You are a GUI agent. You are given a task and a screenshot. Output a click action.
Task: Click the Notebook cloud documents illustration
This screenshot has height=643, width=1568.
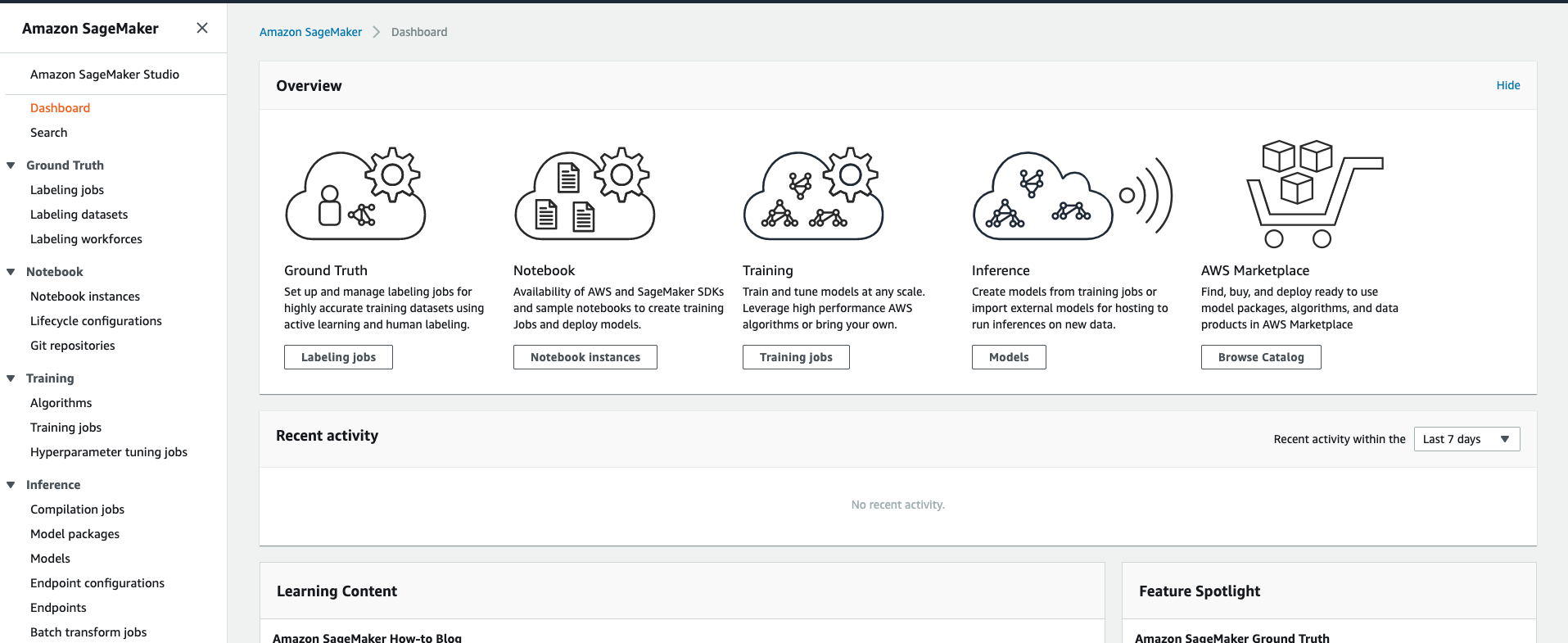(x=585, y=194)
